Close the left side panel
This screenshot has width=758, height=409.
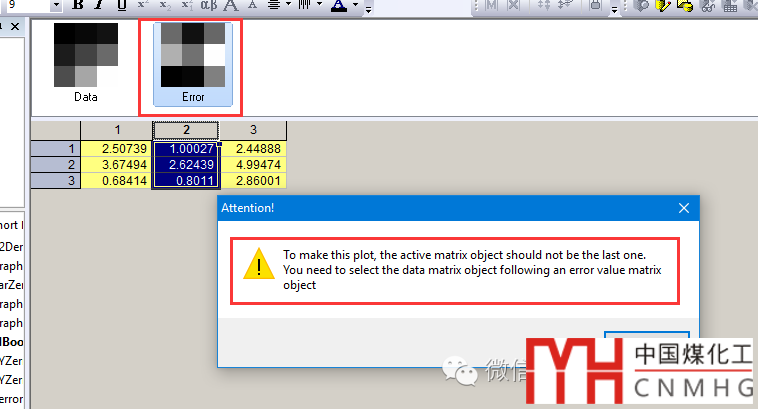point(15,26)
